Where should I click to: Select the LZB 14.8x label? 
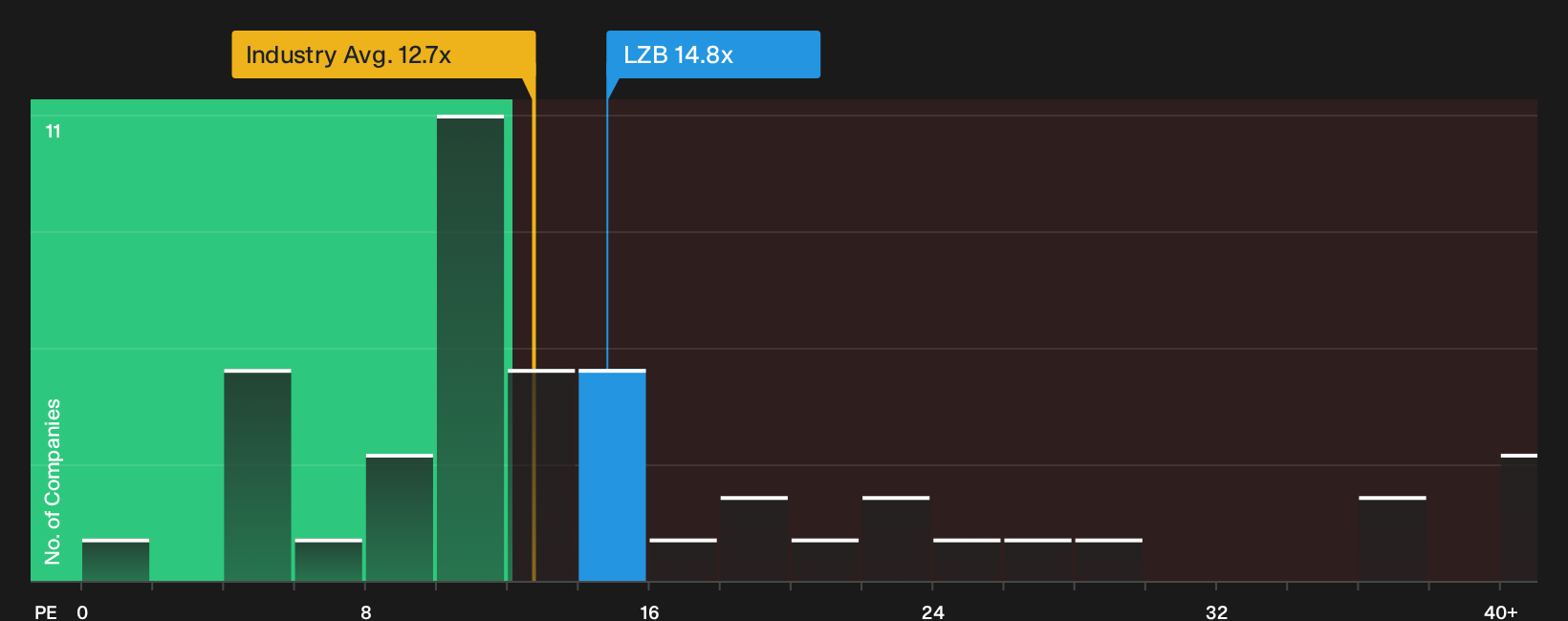point(713,54)
